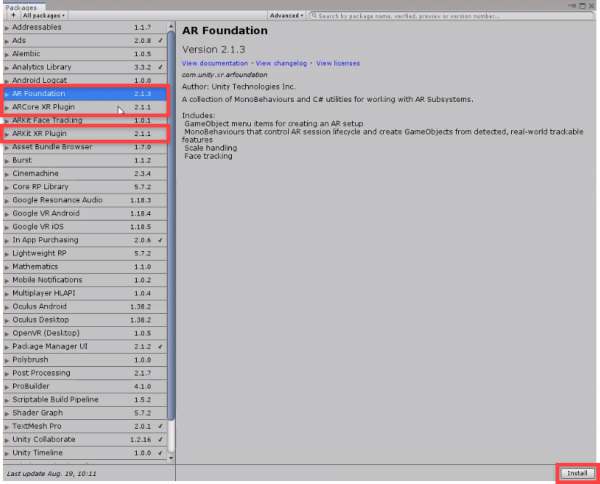Click the package list scroll up arrow

171,26
